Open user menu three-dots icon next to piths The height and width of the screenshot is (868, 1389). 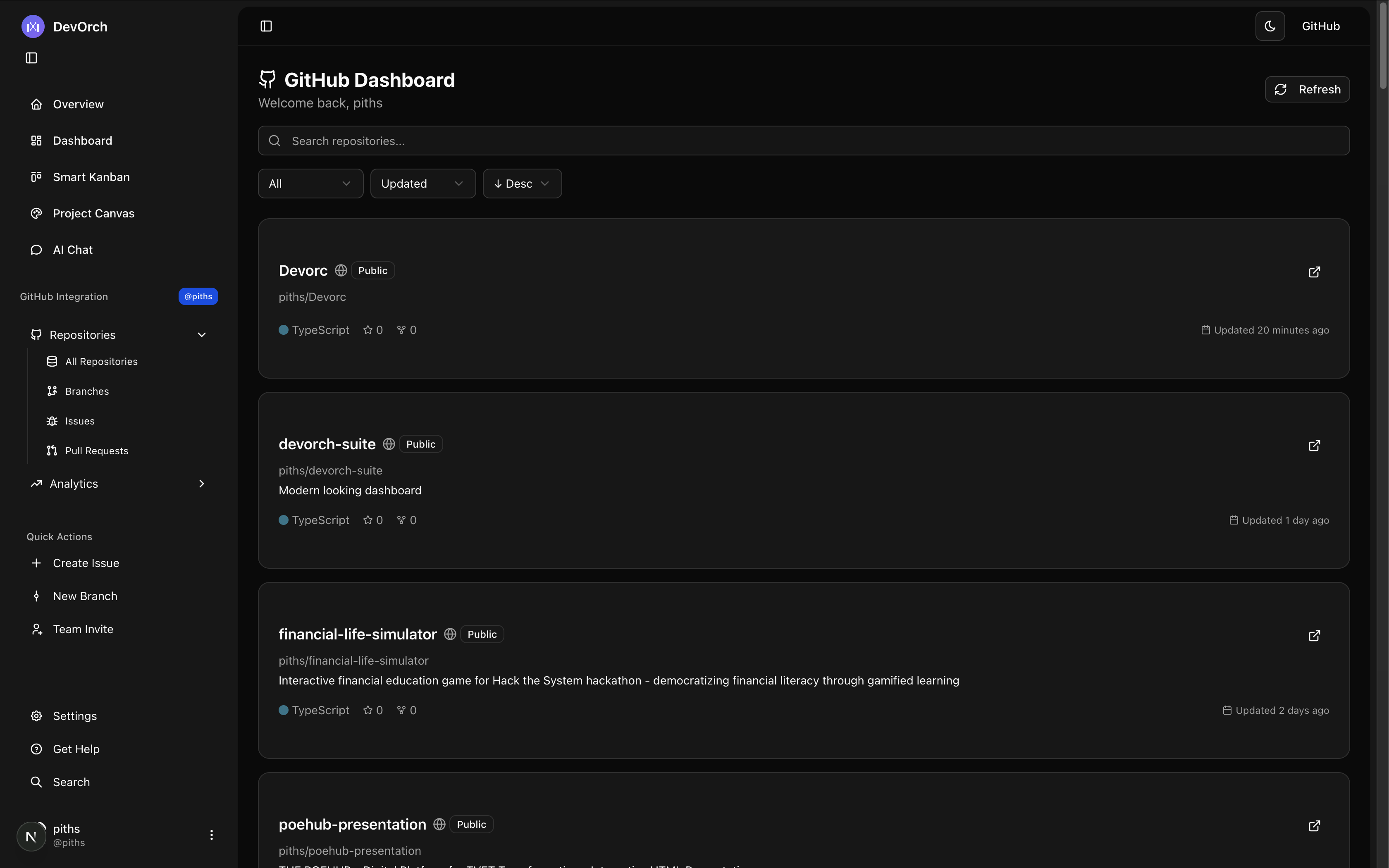coord(211,835)
